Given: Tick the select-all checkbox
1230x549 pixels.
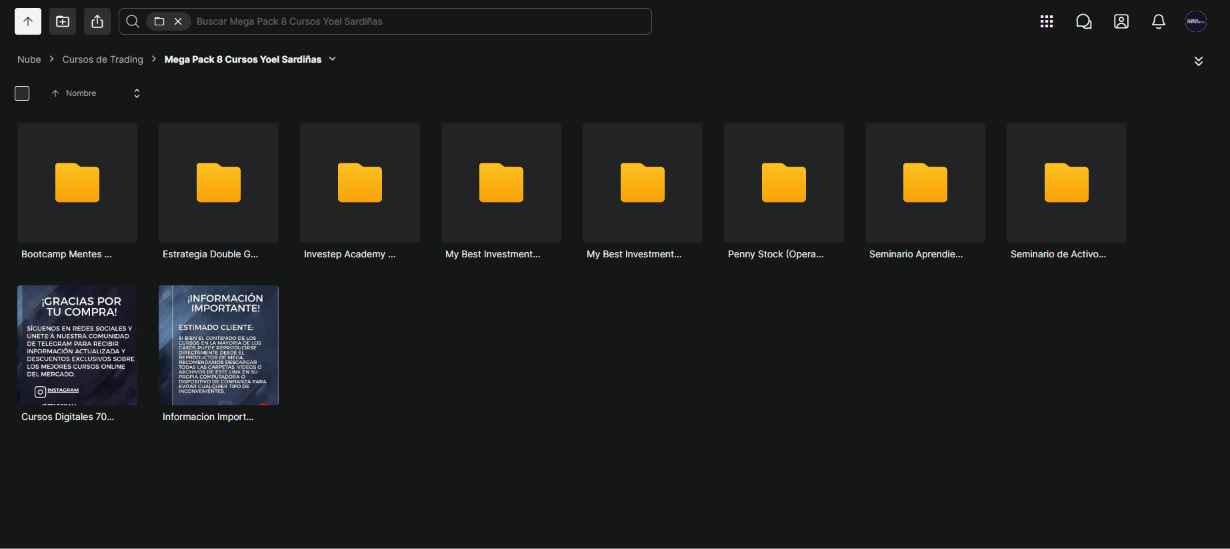Looking at the screenshot, I should click(22, 93).
